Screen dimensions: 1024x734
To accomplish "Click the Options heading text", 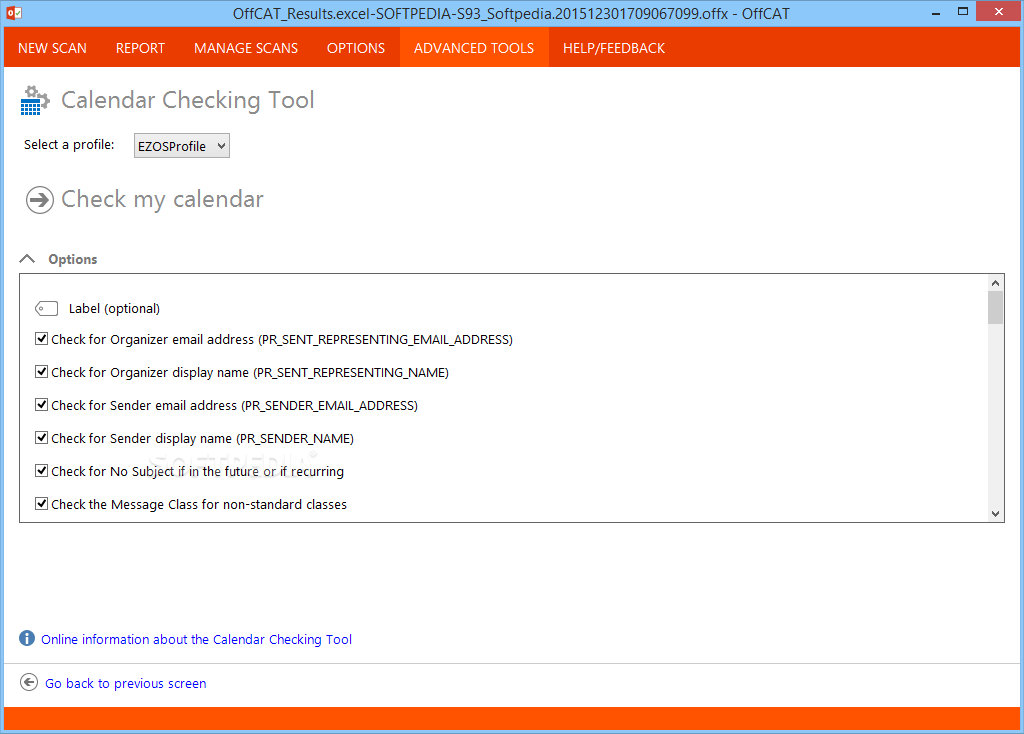I will pos(72,259).
